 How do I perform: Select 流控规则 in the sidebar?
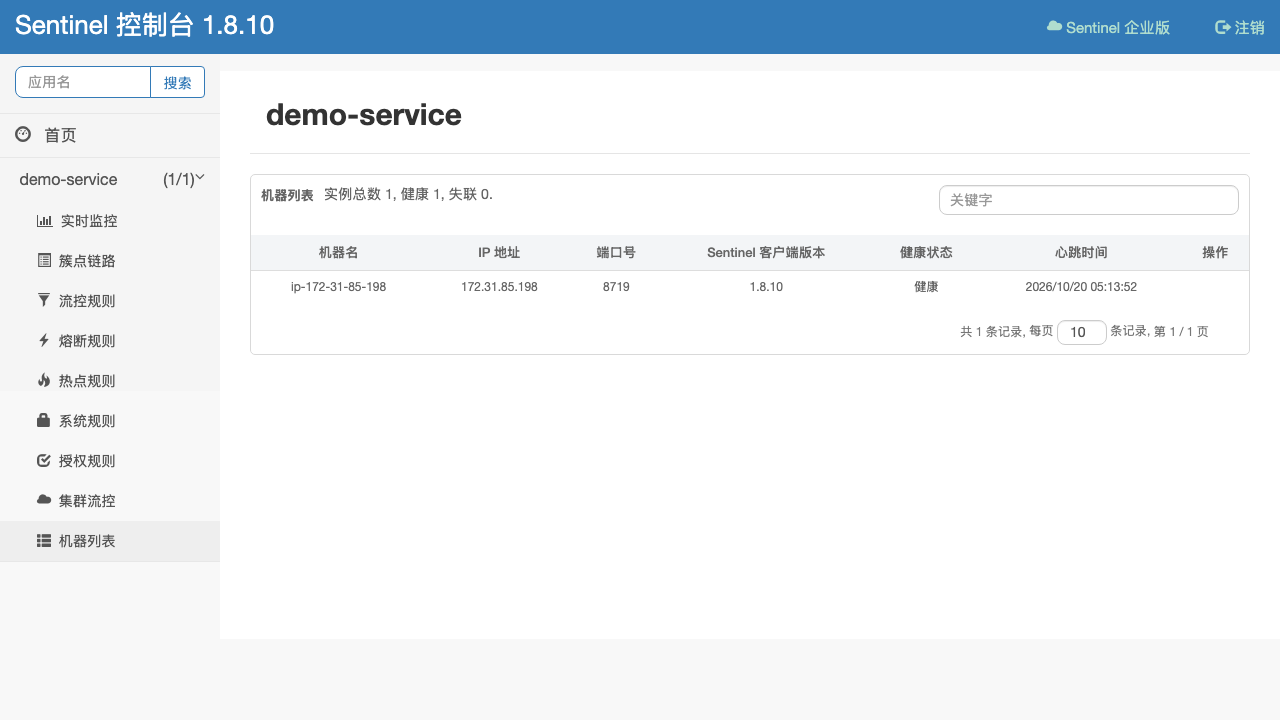(110, 301)
